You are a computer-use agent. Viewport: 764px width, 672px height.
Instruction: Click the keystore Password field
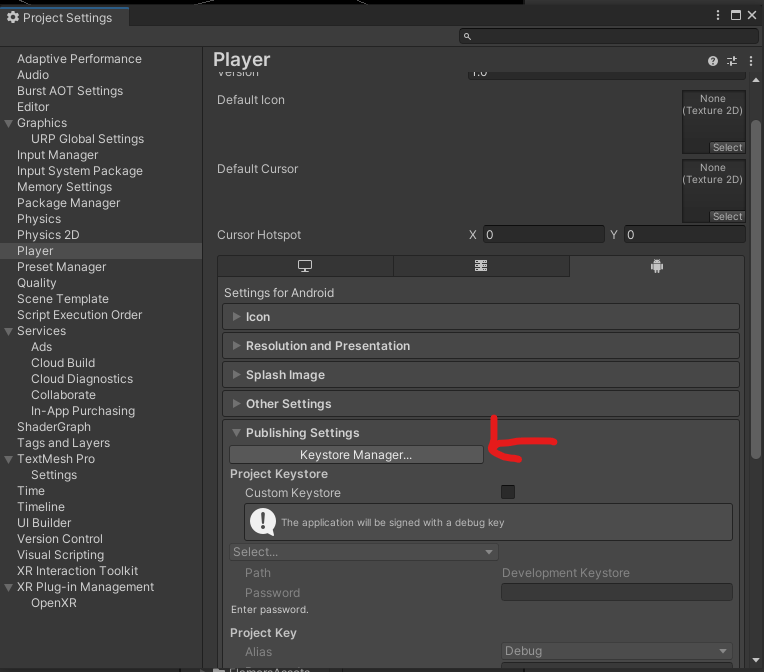pyautogui.click(x=616, y=593)
